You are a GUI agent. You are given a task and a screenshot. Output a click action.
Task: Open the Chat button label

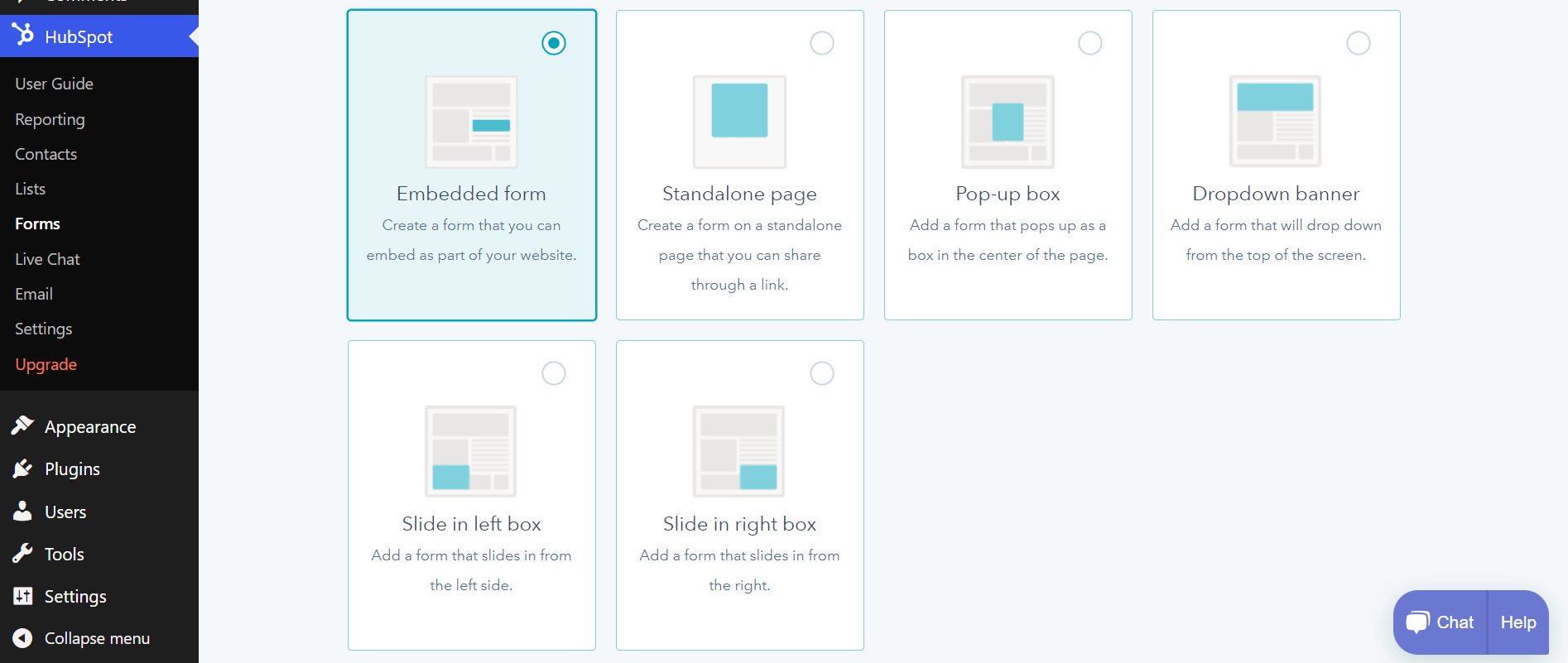1455,622
